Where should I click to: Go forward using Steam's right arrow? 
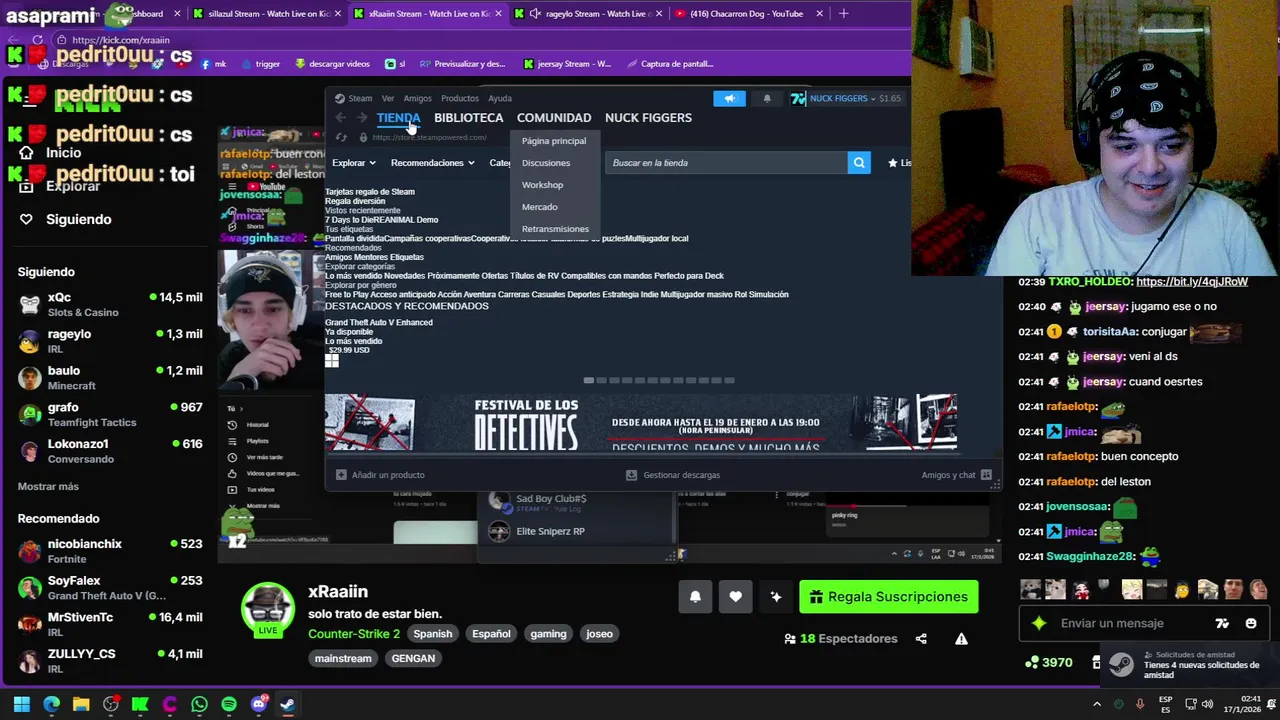[x=362, y=118]
